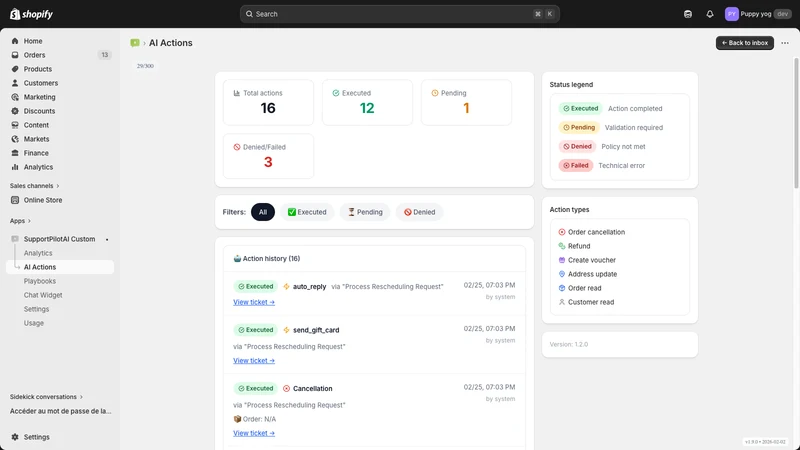The width and height of the screenshot is (800, 450).
Task: Click the Discounts badge icon
Action: tap(15, 111)
